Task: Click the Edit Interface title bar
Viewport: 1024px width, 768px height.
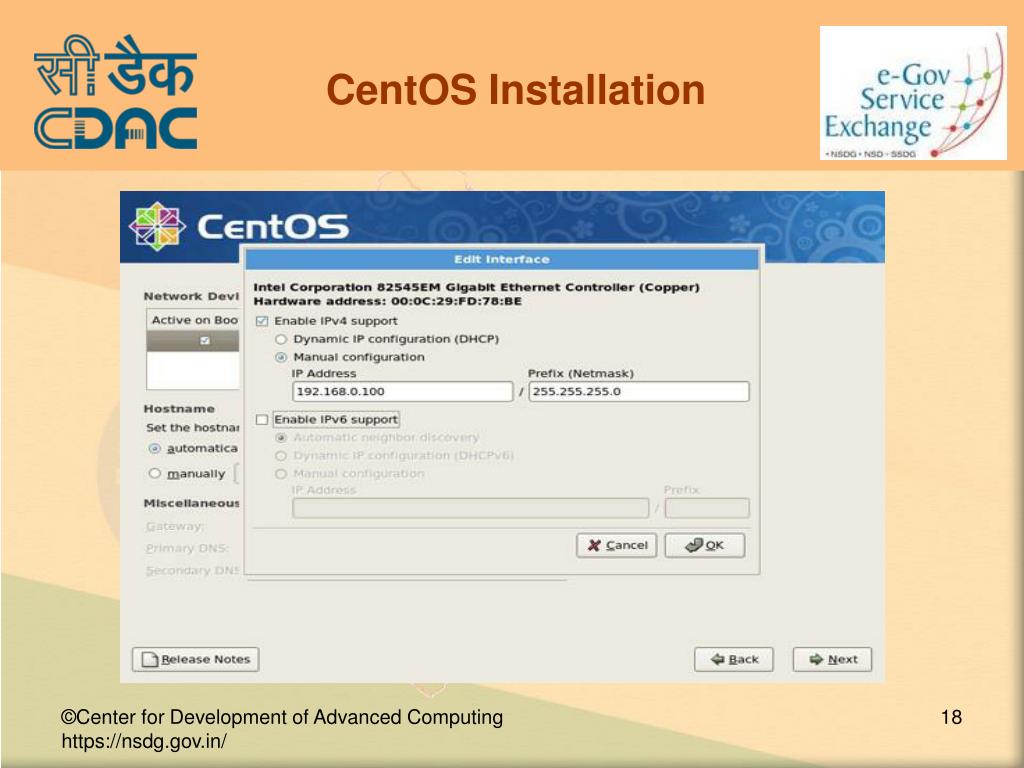Action: [502, 259]
